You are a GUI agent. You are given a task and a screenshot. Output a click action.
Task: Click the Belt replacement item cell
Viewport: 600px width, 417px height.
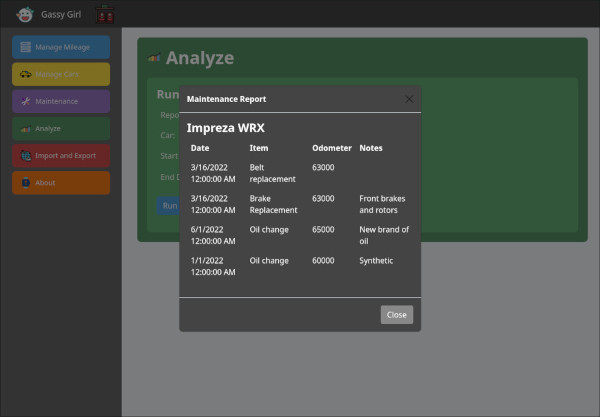click(x=272, y=173)
